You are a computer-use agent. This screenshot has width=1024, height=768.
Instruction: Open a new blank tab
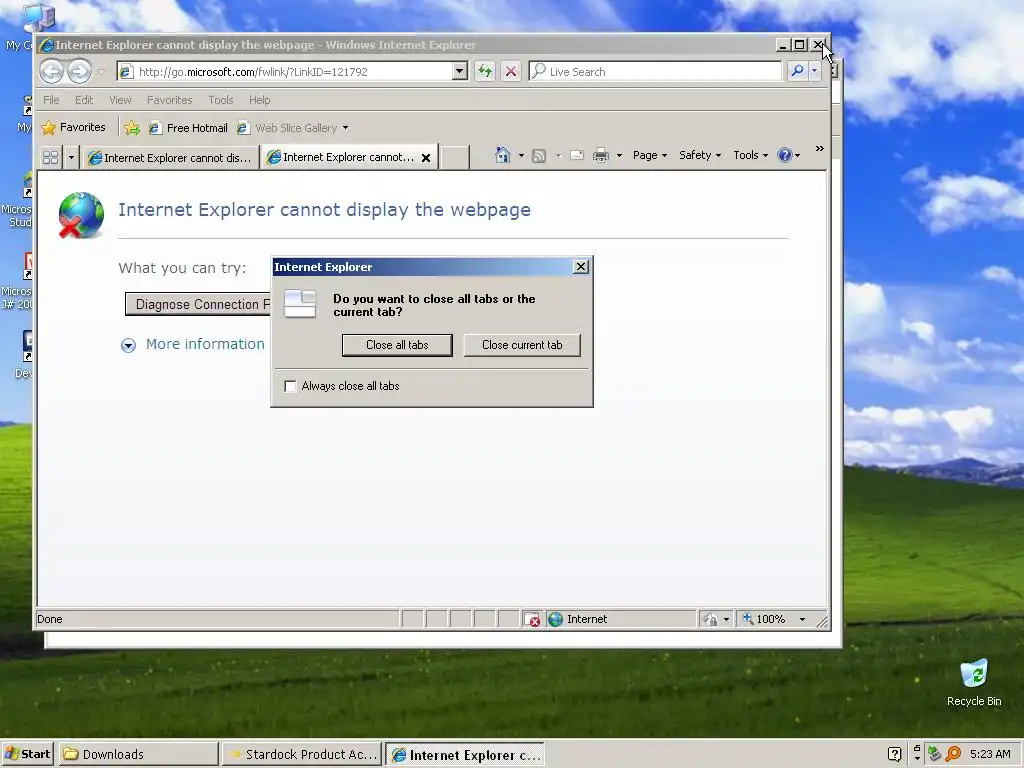[455, 157]
